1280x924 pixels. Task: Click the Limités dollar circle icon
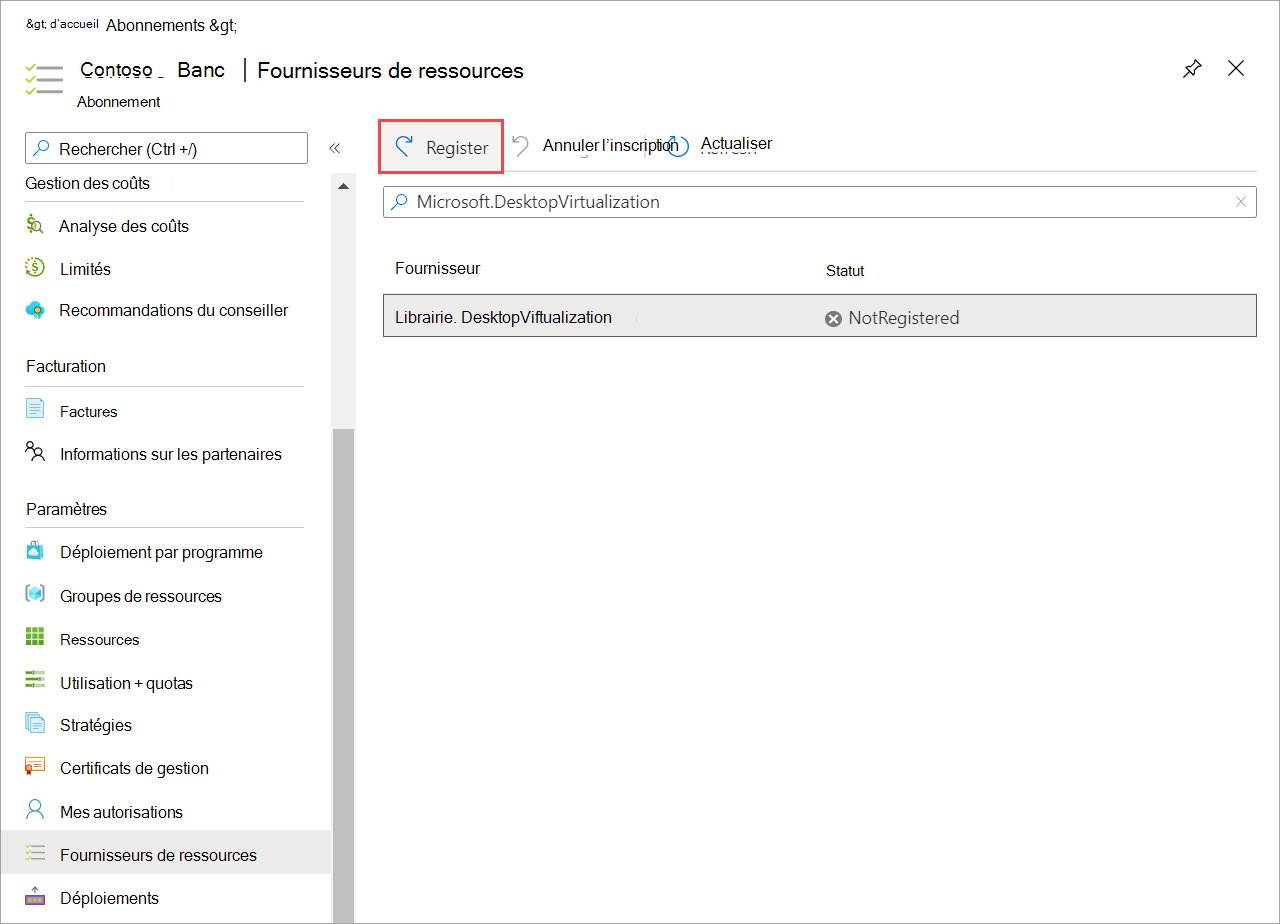click(x=35, y=268)
